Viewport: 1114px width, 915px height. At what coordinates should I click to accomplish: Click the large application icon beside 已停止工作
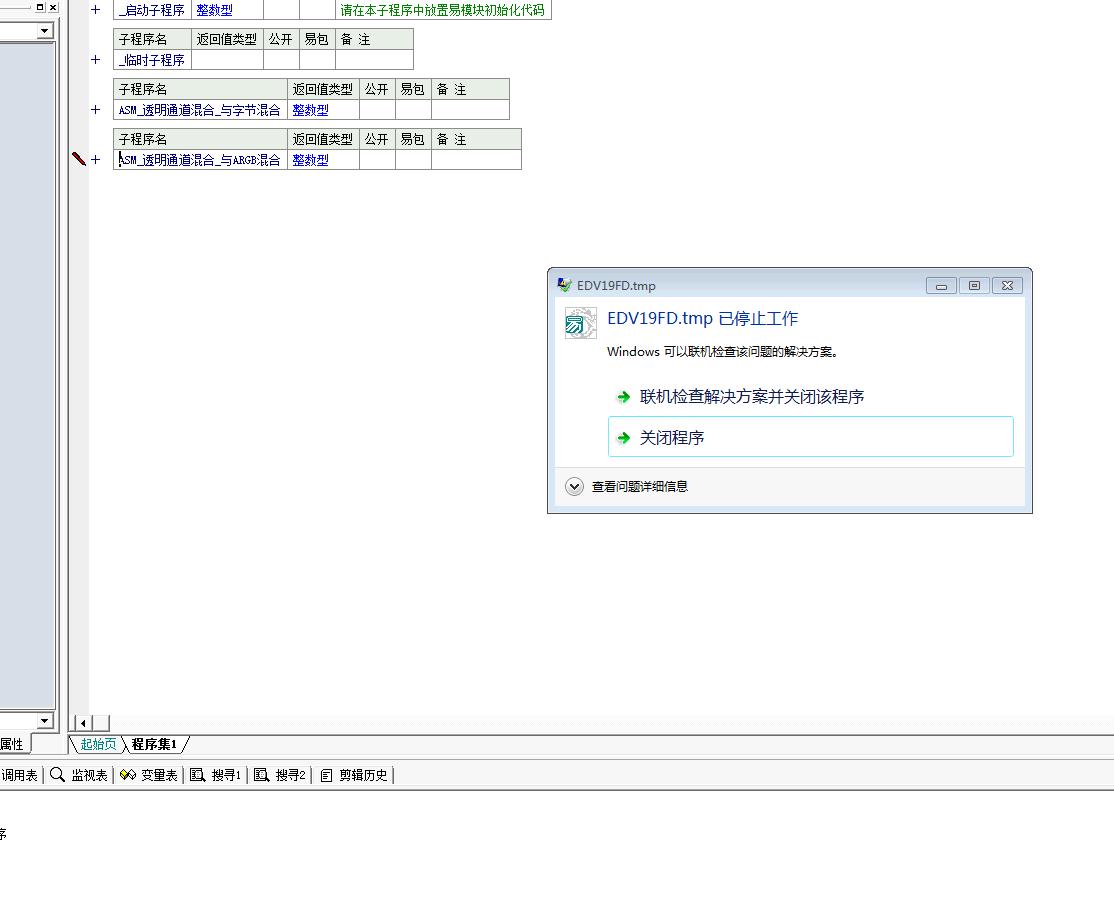click(x=580, y=323)
